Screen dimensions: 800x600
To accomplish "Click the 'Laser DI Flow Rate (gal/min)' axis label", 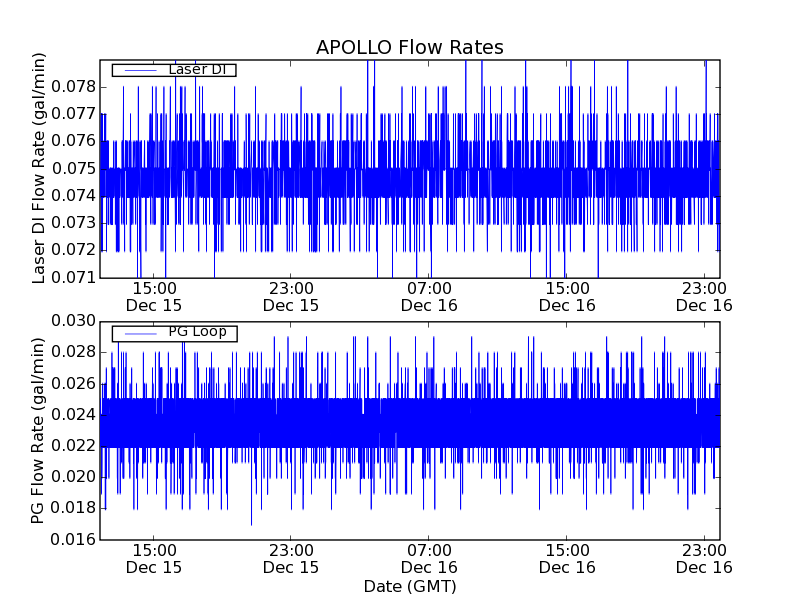I will coord(39,168).
